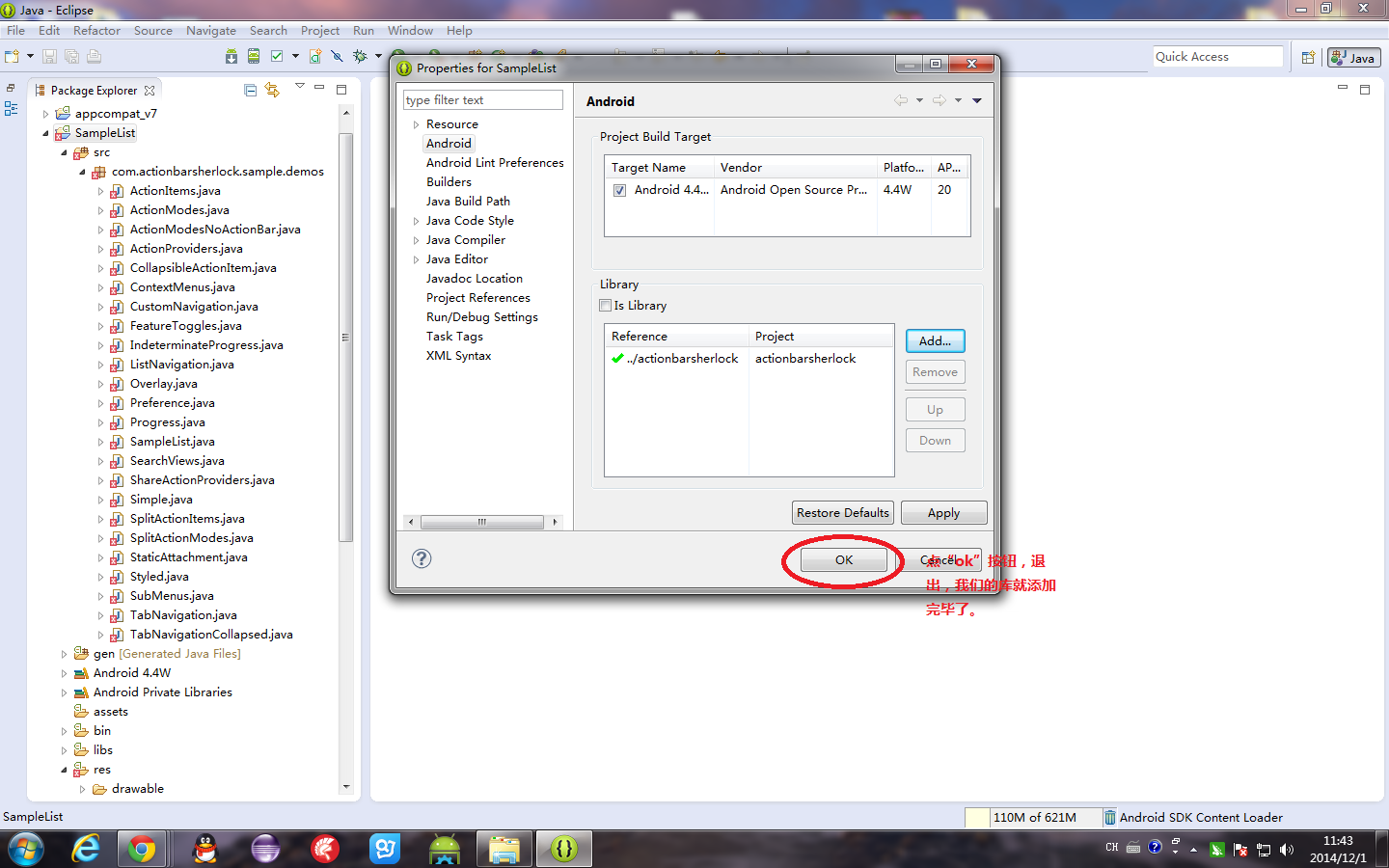This screenshot has width=1389, height=868.
Task: Open the File menu
Action: point(15,31)
